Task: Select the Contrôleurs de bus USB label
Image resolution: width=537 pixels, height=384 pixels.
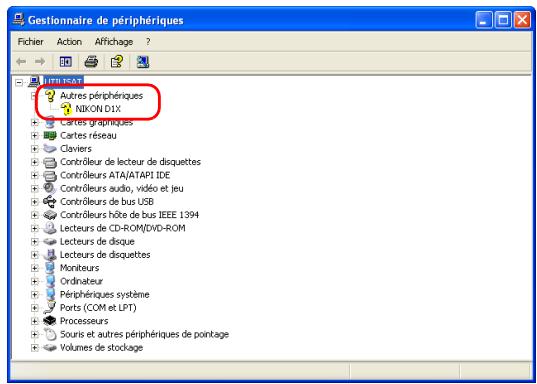Action: (107, 202)
